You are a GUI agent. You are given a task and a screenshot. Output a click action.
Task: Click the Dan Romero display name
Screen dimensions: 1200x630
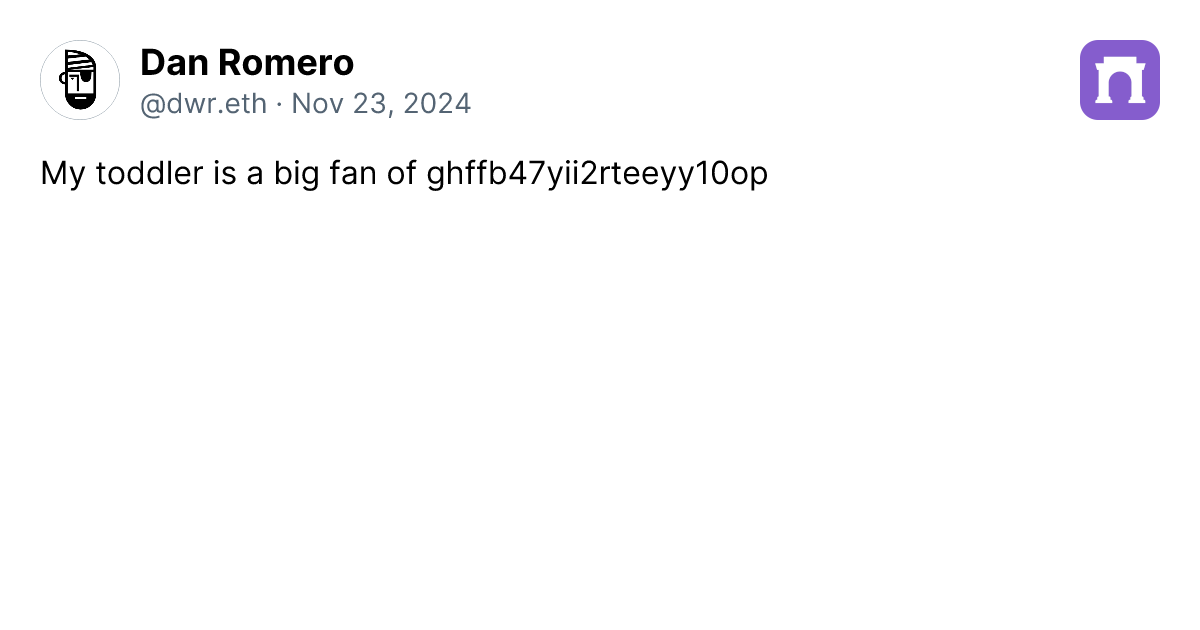click(246, 63)
